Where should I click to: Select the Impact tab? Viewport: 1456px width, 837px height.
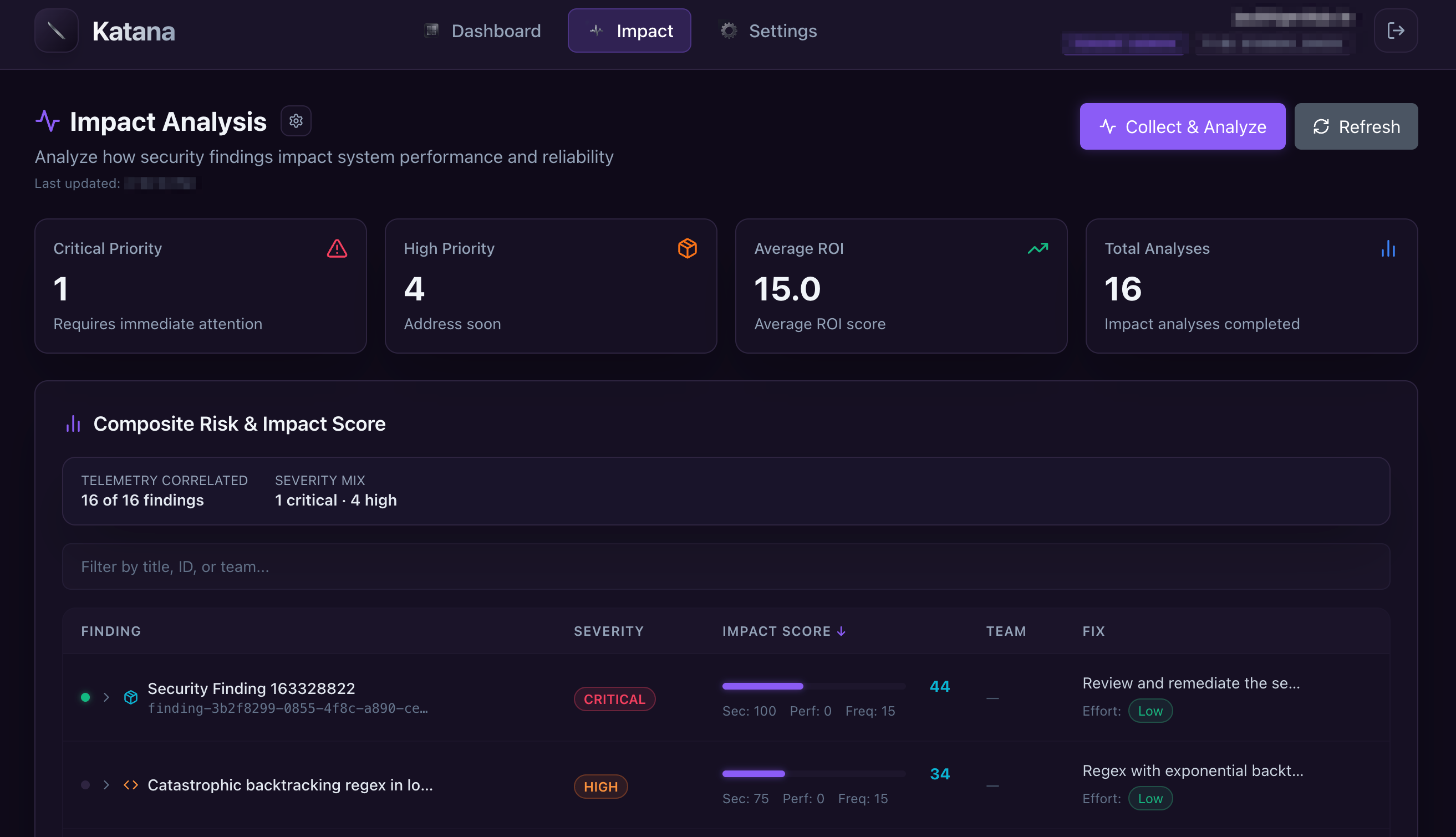tap(629, 30)
